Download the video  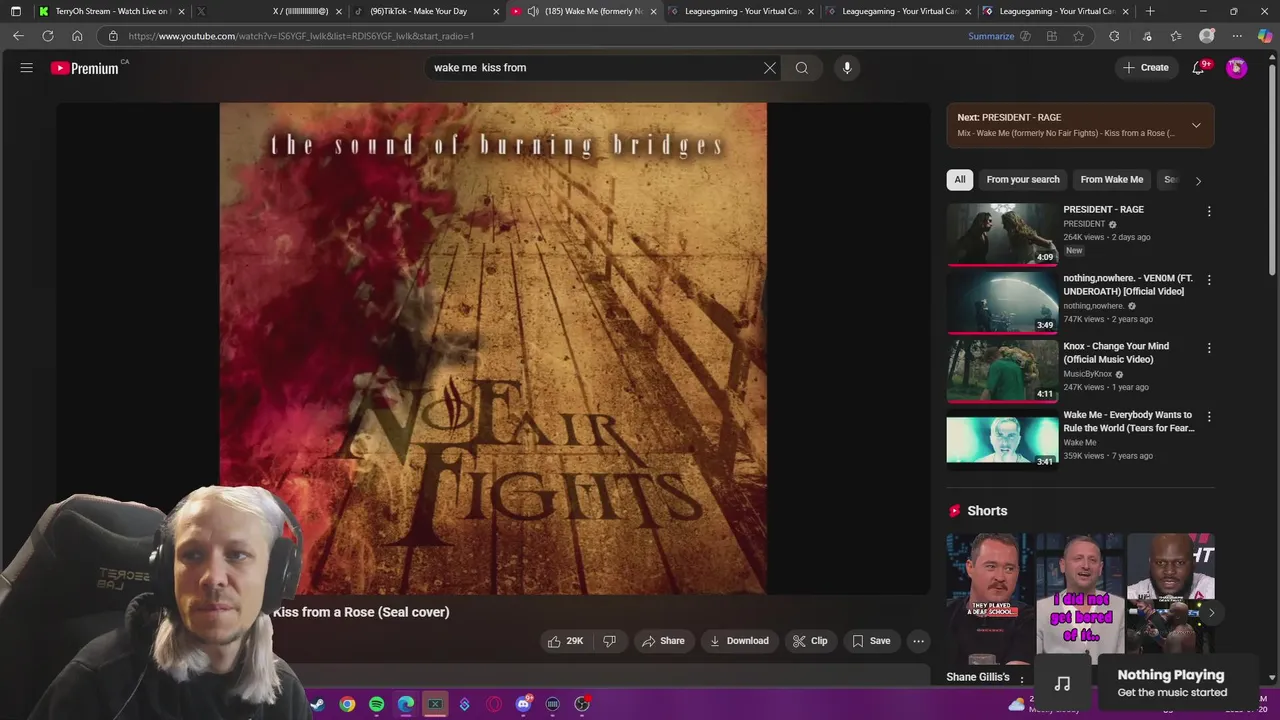coord(739,641)
